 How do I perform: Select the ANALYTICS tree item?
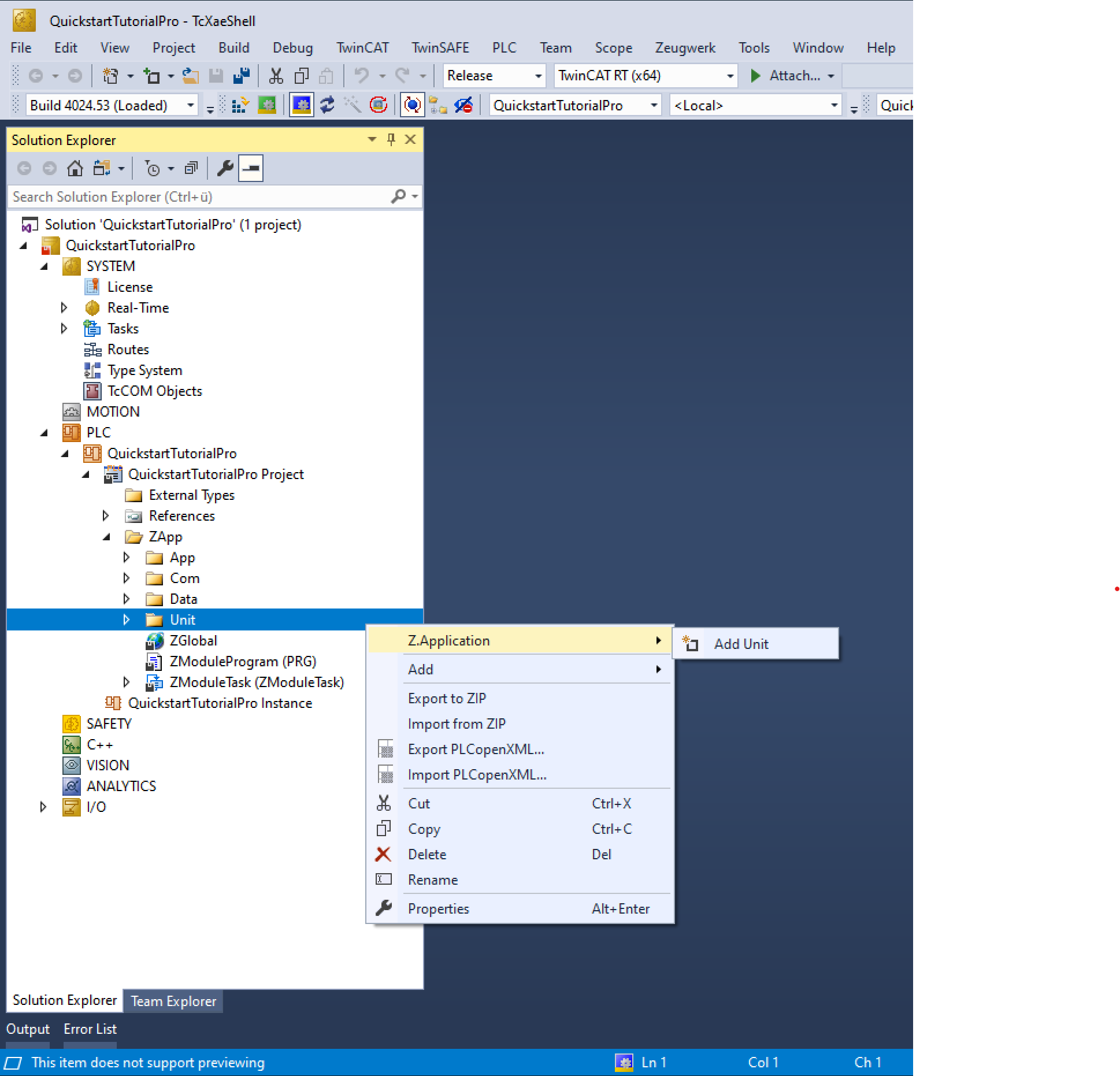(x=121, y=786)
